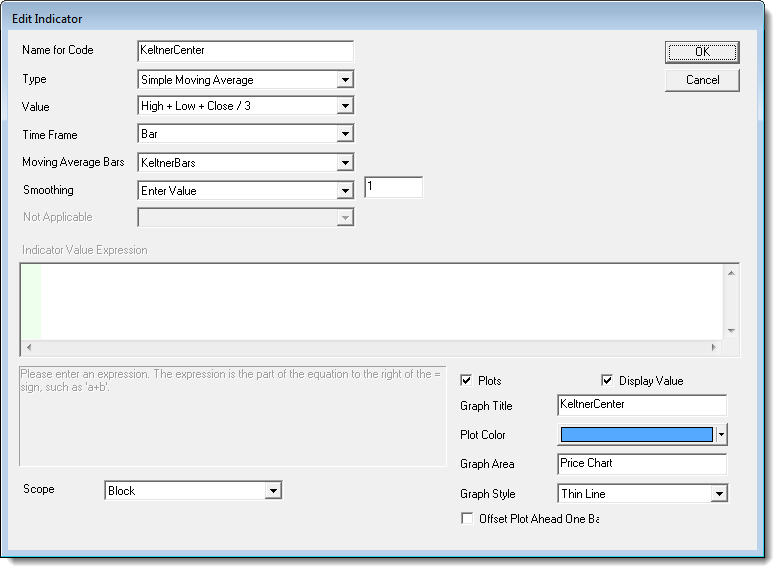Click the OK button
The width and height of the screenshot is (780, 573).
[702, 52]
